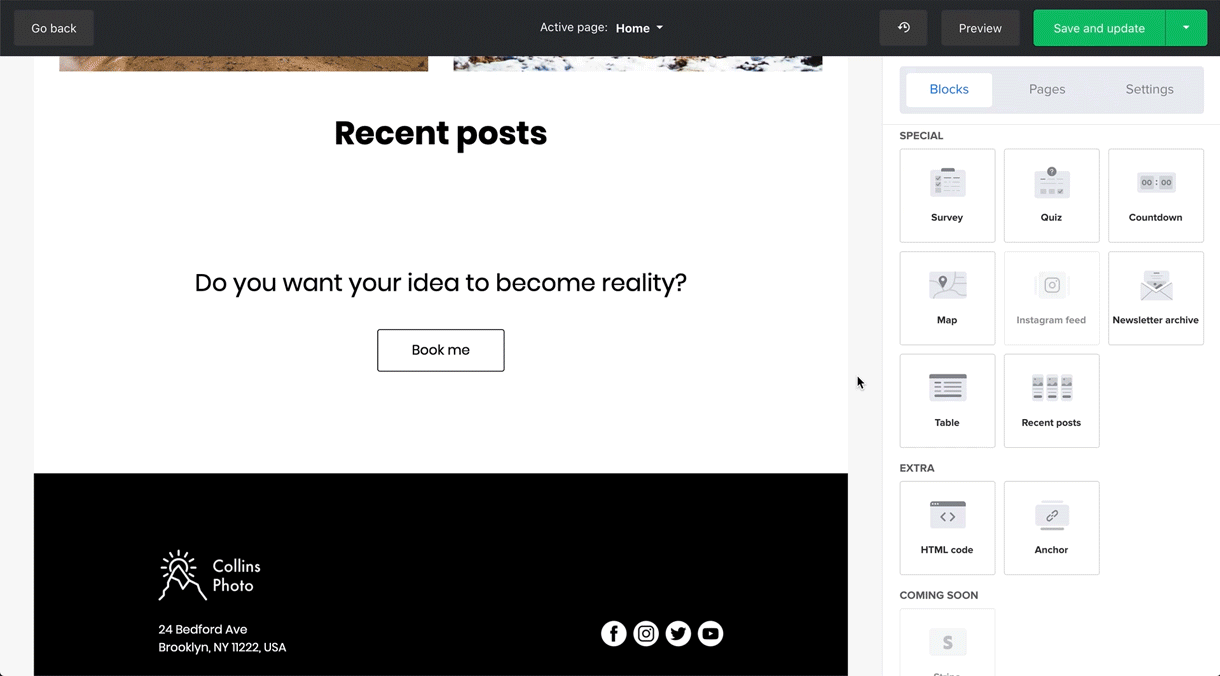Image resolution: width=1220 pixels, height=676 pixels.
Task: Select the Table block
Action: pos(946,400)
